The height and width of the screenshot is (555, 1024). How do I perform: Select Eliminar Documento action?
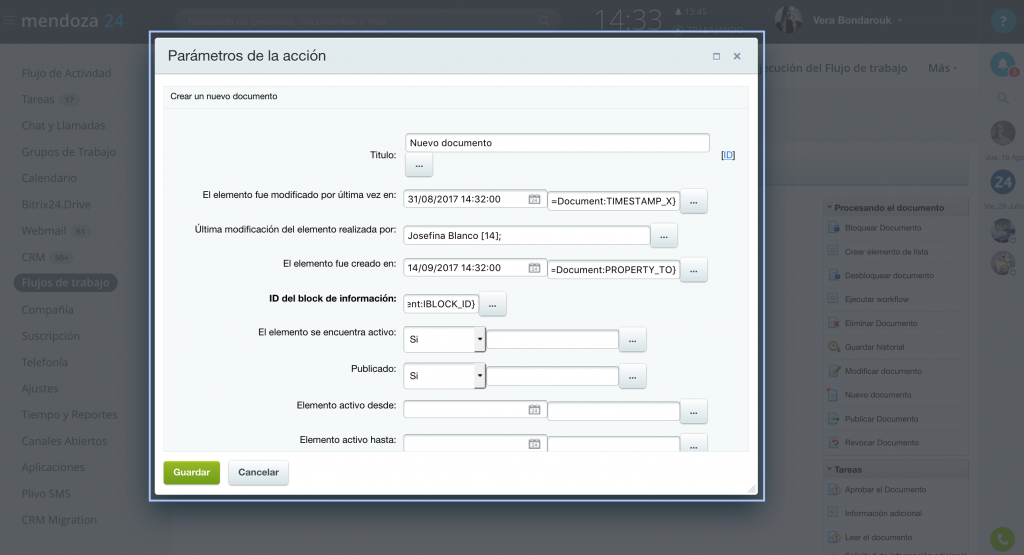[x=881, y=323]
